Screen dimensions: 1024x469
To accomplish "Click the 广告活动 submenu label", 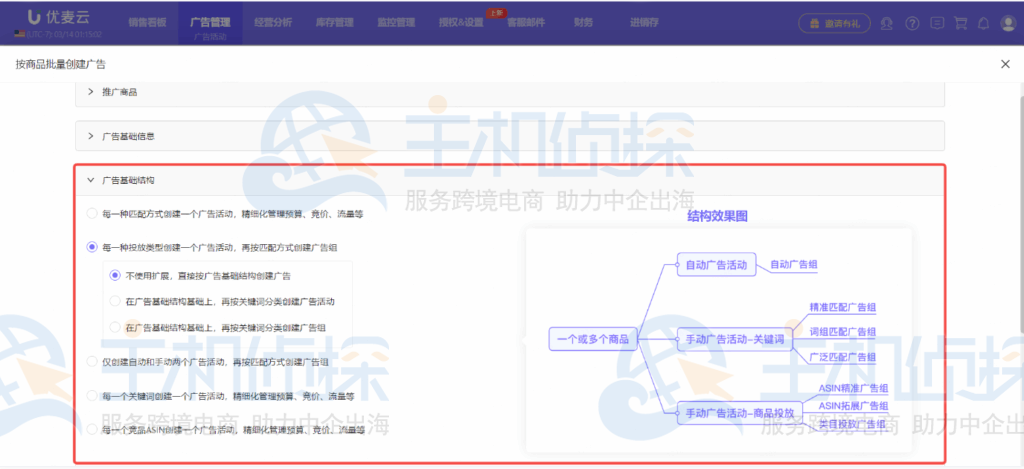I will coord(210,37).
